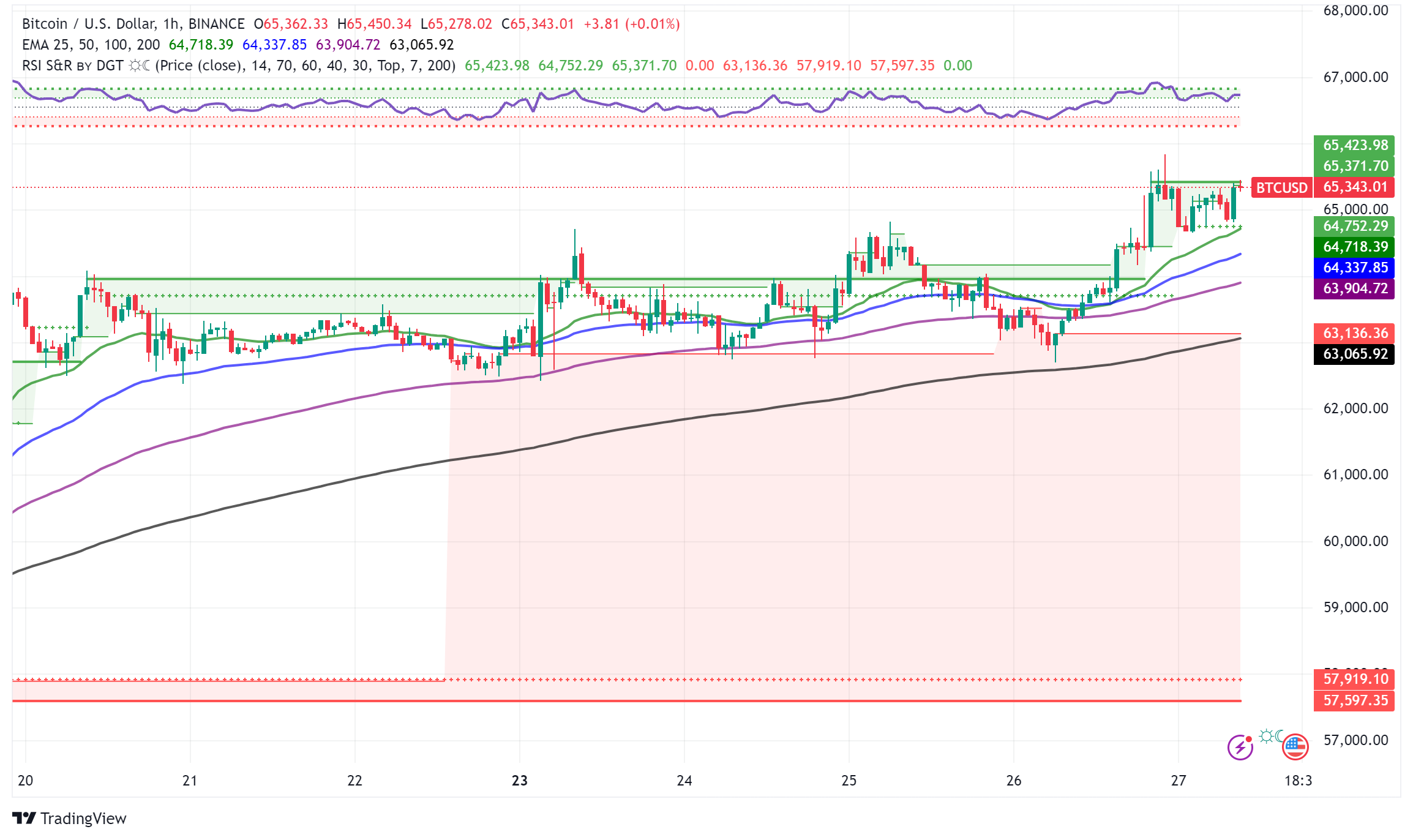Click the change value +3.81 (+0.01%)
This screenshot has width=1413, height=840.
pos(632,24)
